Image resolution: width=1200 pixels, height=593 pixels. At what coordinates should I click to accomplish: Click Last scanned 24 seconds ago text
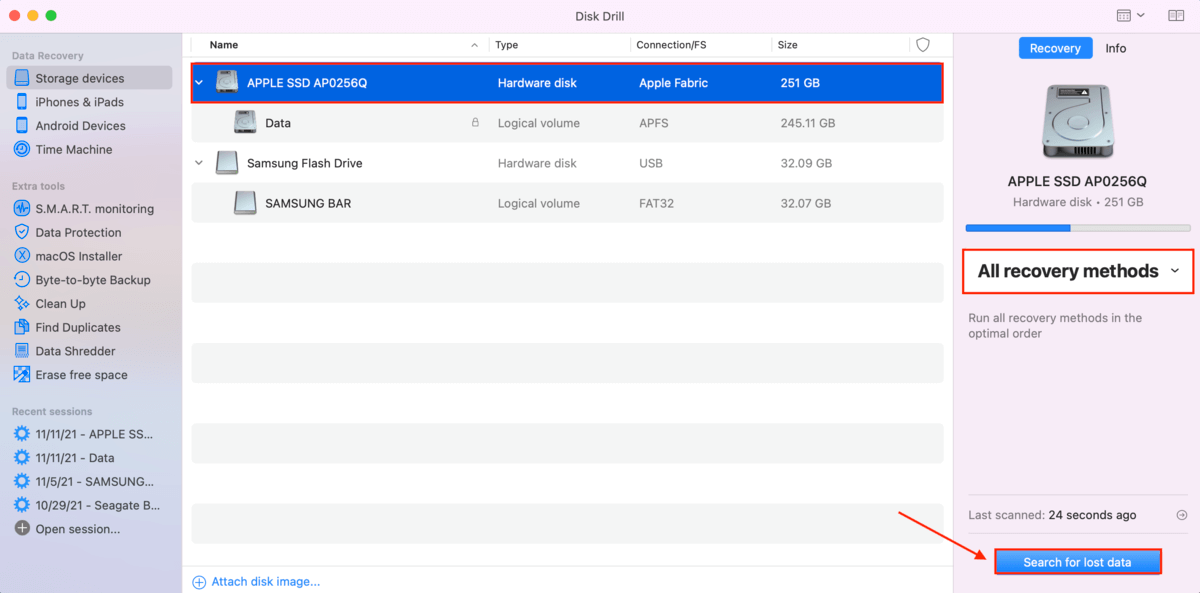click(1052, 515)
